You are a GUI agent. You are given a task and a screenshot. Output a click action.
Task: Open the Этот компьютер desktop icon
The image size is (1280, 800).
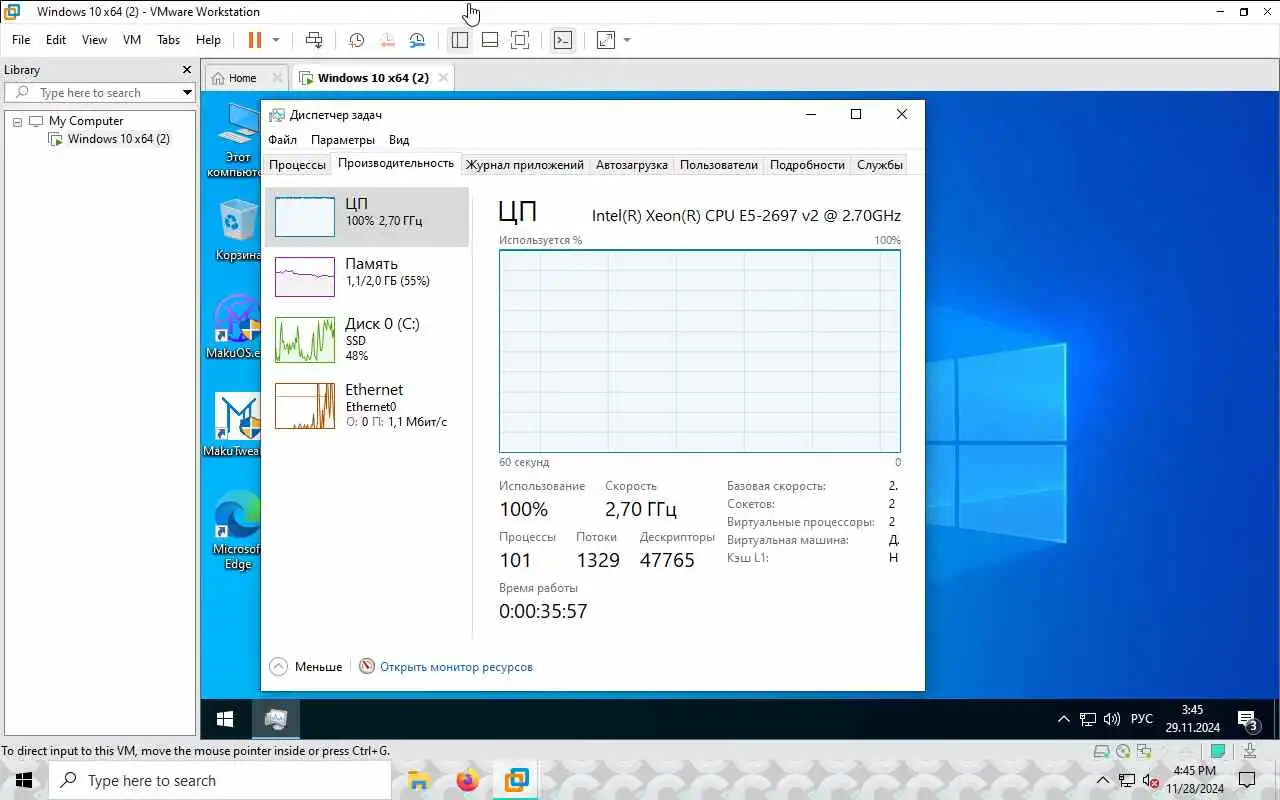[236, 140]
